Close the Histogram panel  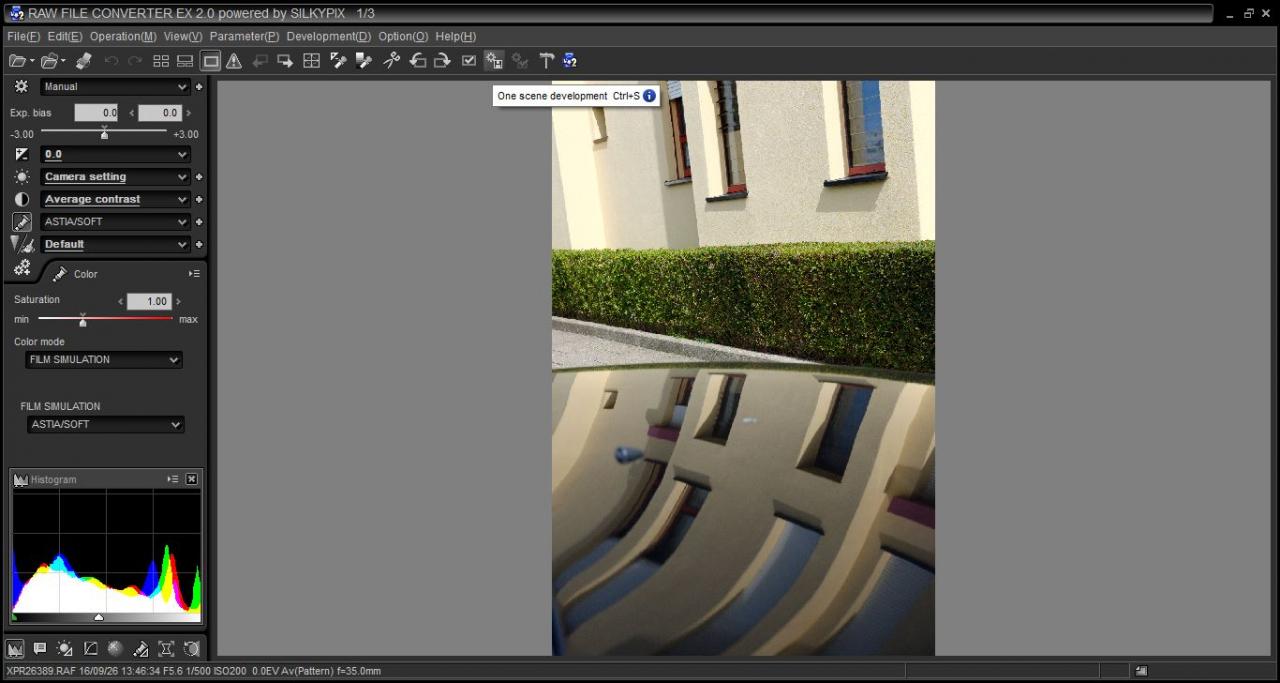pyautogui.click(x=192, y=480)
